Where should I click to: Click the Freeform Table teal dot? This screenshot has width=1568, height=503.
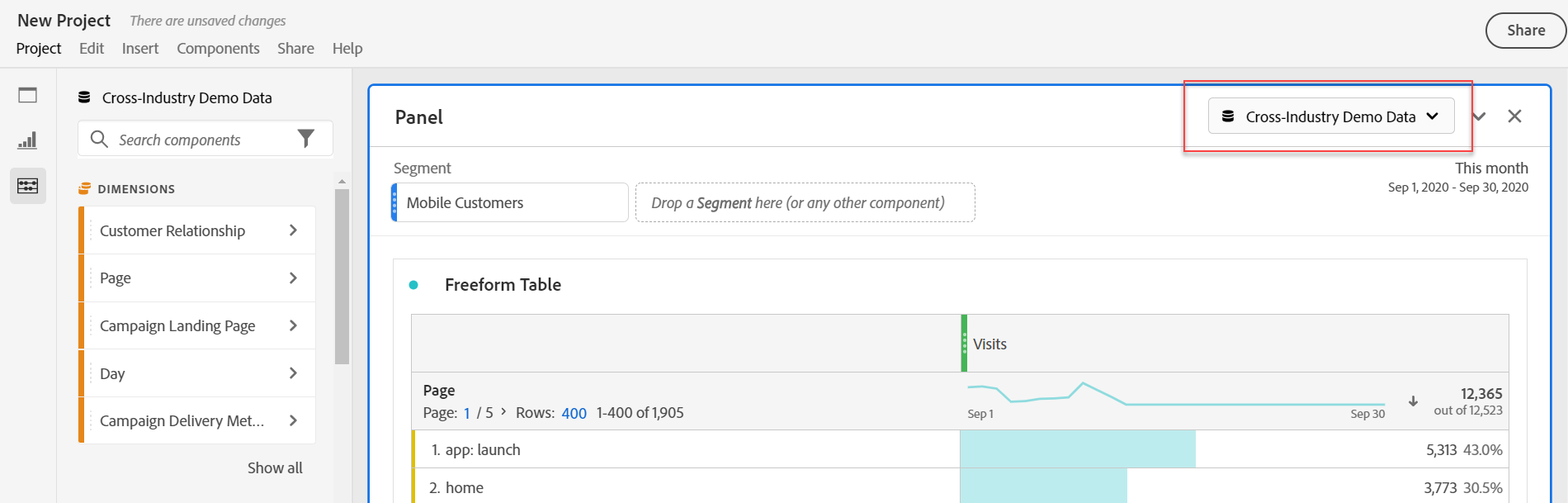(413, 285)
